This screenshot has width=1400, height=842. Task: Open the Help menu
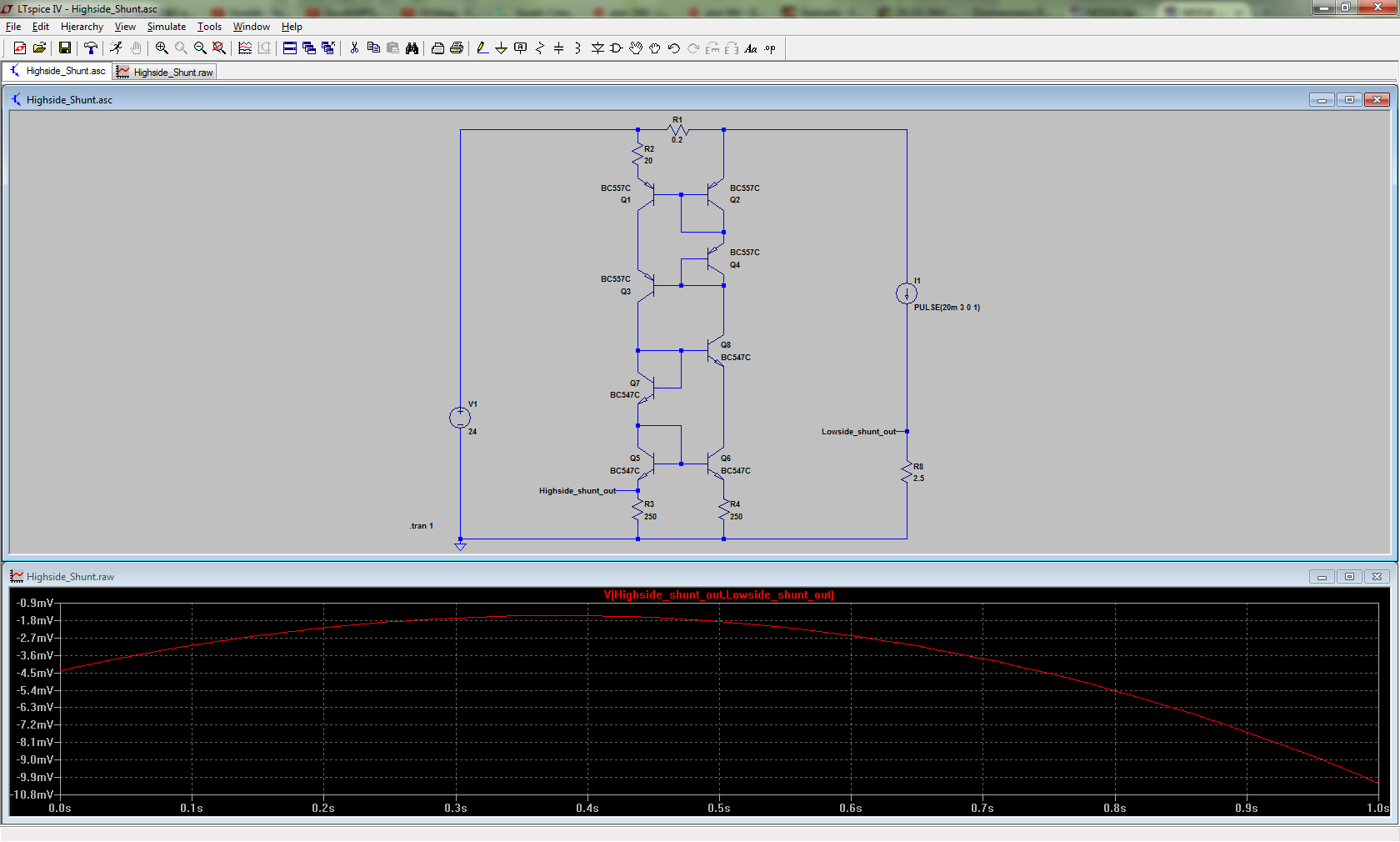[x=292, y=27]
